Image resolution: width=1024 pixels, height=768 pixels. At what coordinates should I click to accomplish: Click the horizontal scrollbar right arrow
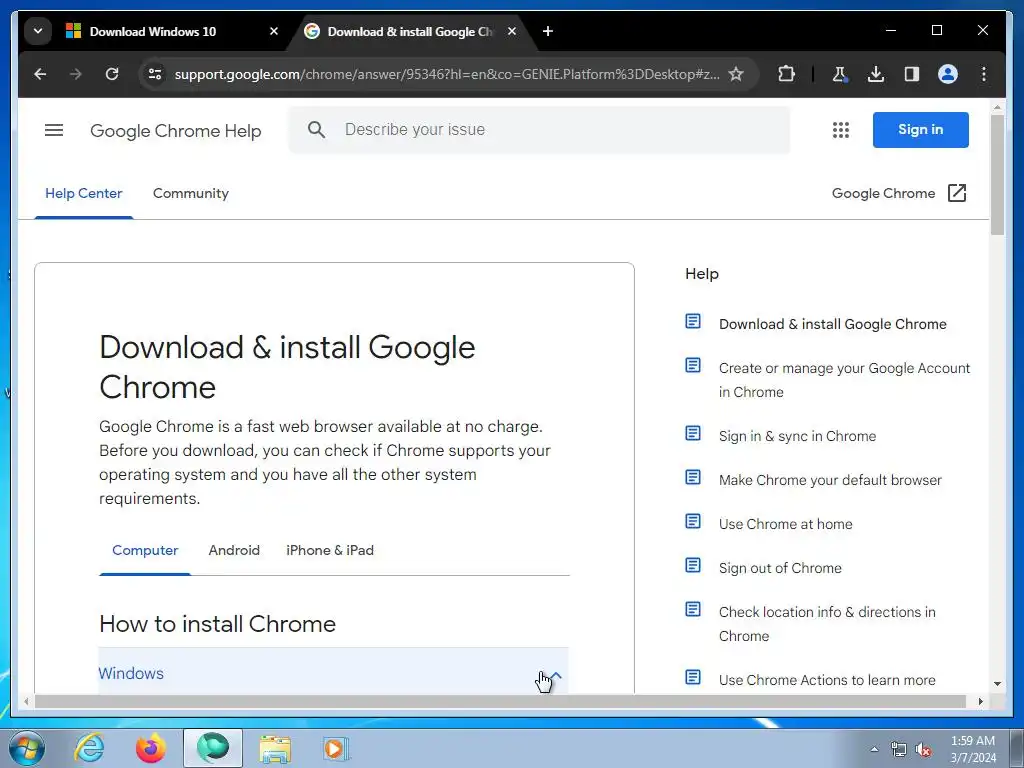tap(980, 701)
